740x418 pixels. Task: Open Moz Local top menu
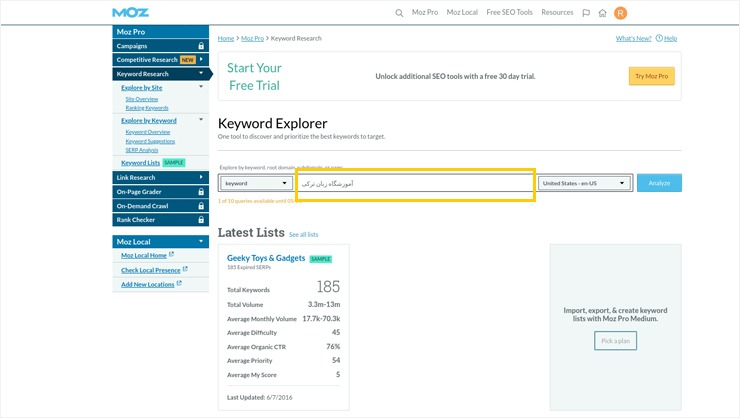pyautogui.click(x=462, y=12)
